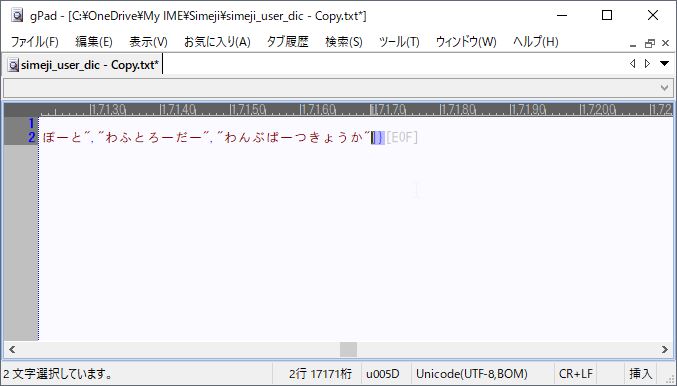677x386 pixels.
Task: Open the 検索(S) menu
Action: pyautogui.click(x=344, y=42)
